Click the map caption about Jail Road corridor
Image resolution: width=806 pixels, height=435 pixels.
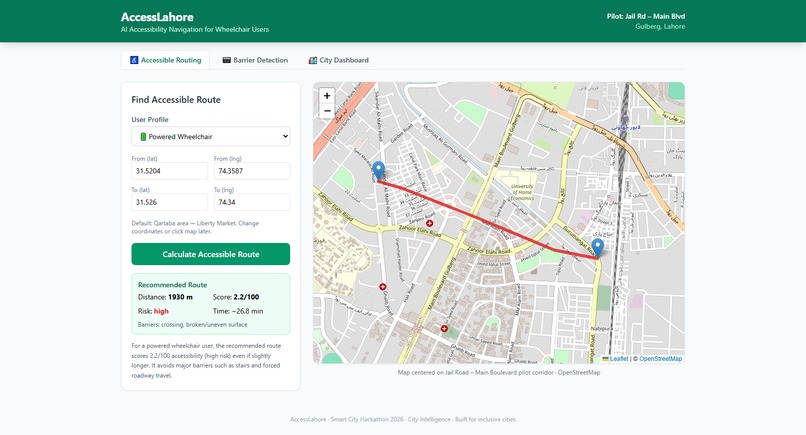tap(499, 372)
